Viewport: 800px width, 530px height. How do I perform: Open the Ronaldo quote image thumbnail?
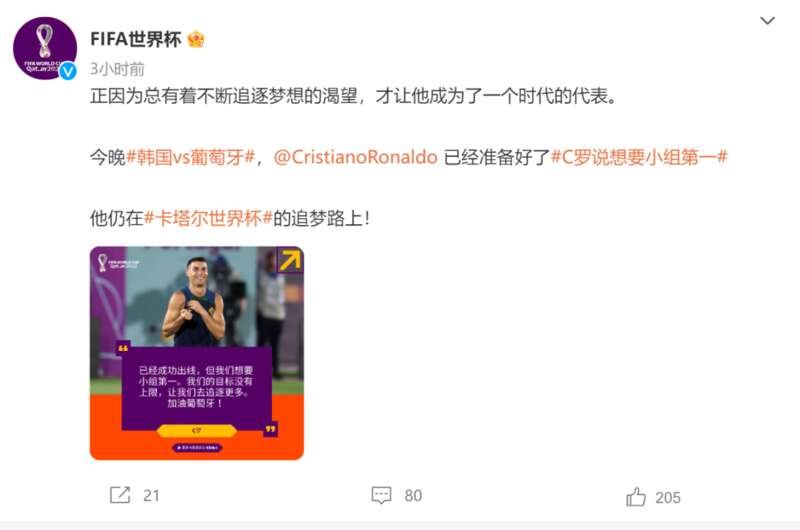pos(197,353)
